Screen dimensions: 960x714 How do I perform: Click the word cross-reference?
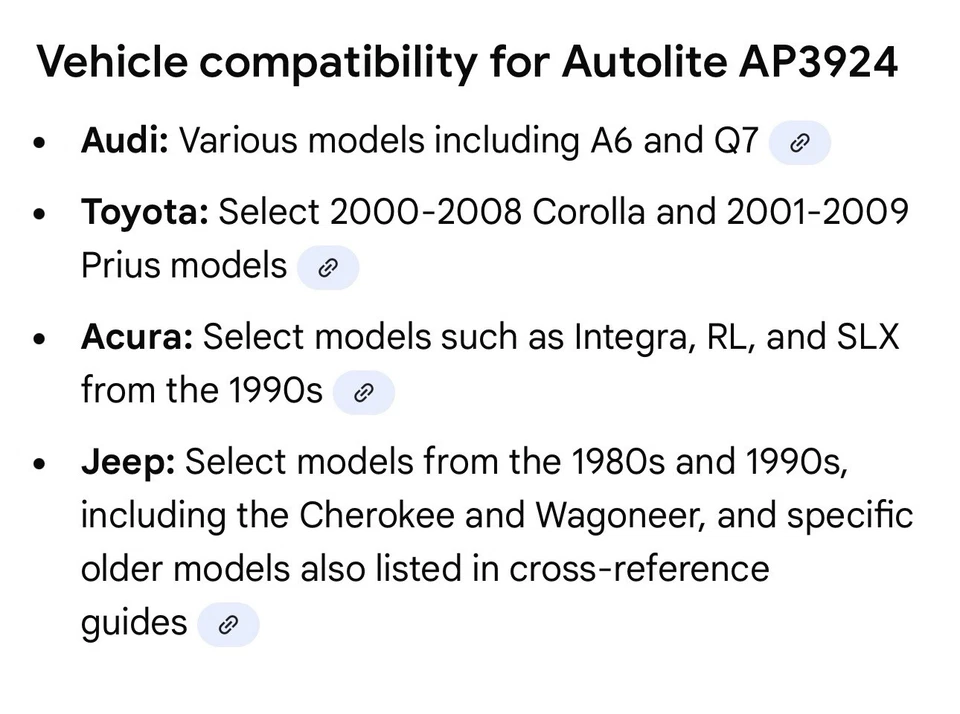coord(639,568)
